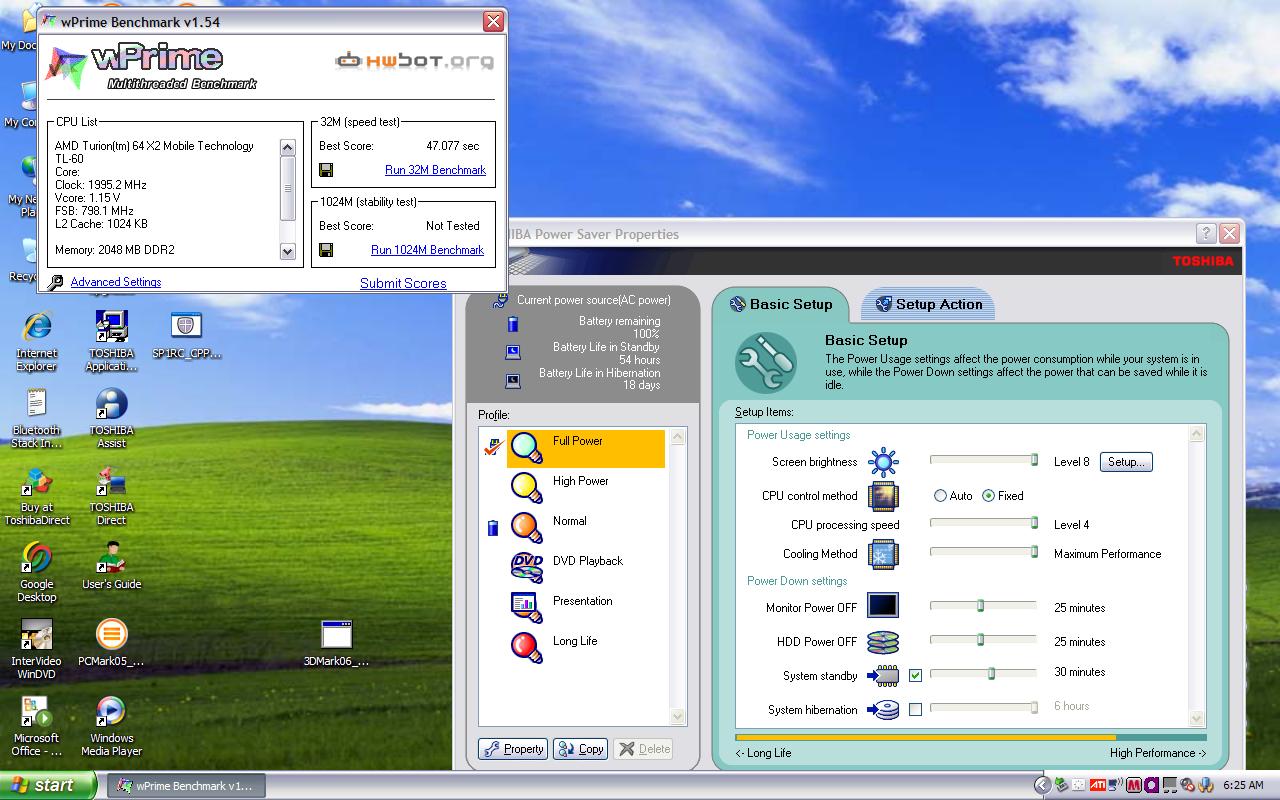1280x800 pixels.
Task: Click the brightness Setup... button
Action: click(1126, 462)
